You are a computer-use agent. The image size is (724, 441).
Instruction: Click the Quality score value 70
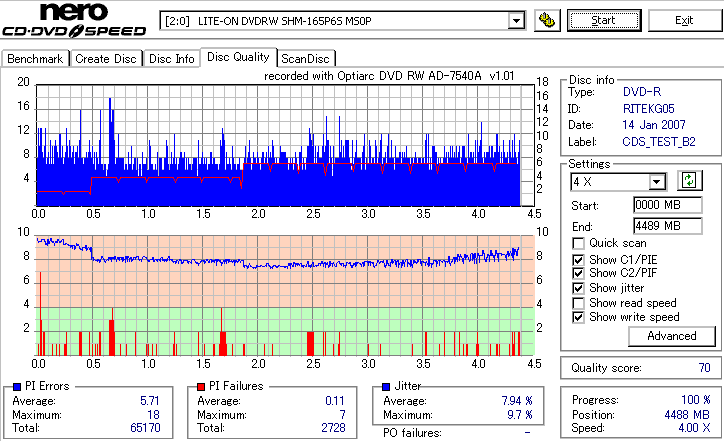click(704, 368)
